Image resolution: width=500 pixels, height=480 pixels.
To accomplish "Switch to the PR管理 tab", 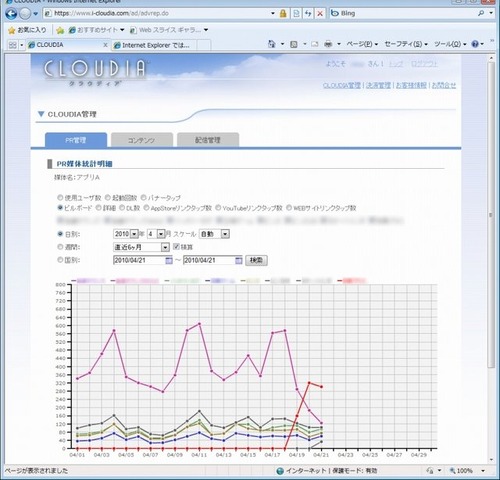I will coord(76,140).
